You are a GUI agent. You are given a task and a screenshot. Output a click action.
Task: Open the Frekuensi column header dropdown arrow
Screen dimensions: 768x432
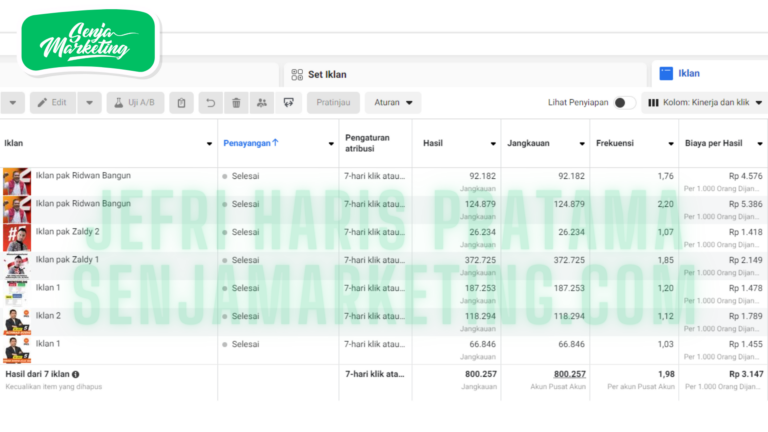(668, 143)
